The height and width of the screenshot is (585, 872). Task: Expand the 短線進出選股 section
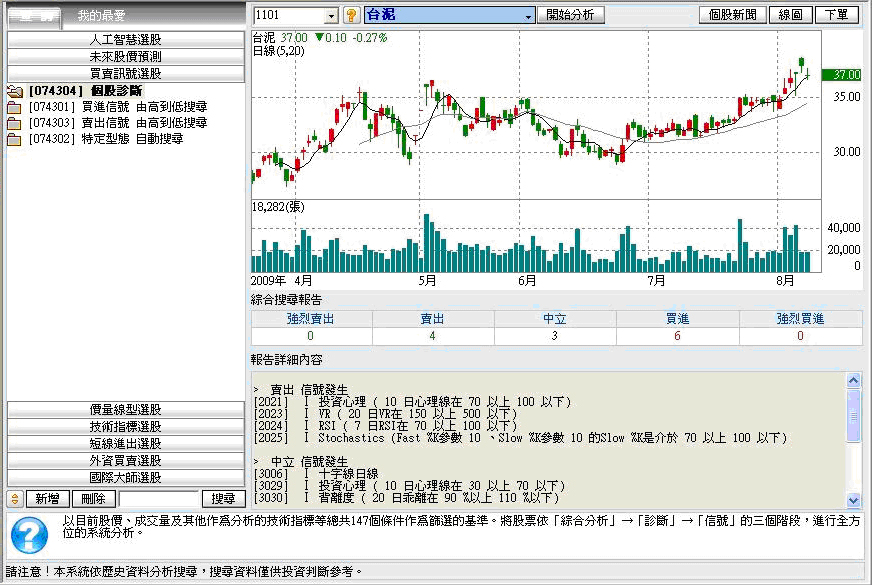pos(126,444)
